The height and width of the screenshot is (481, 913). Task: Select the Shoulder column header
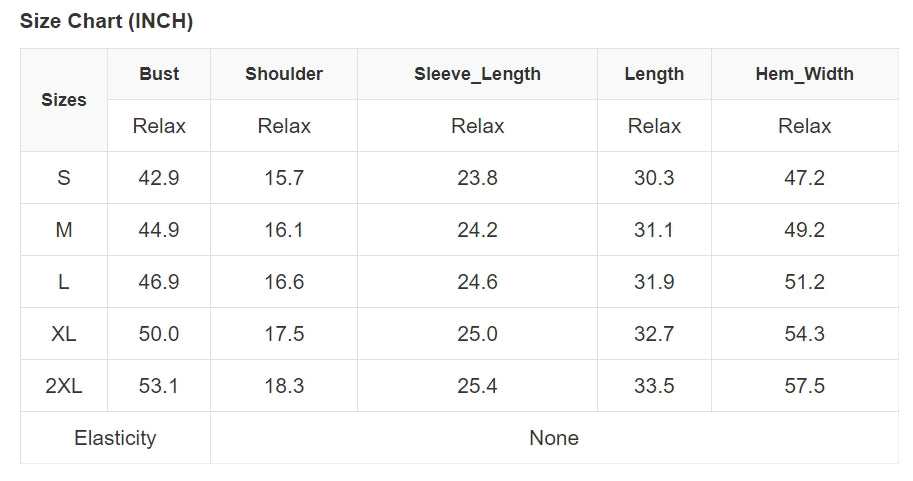pyautogui.click(x=284, y=74)
